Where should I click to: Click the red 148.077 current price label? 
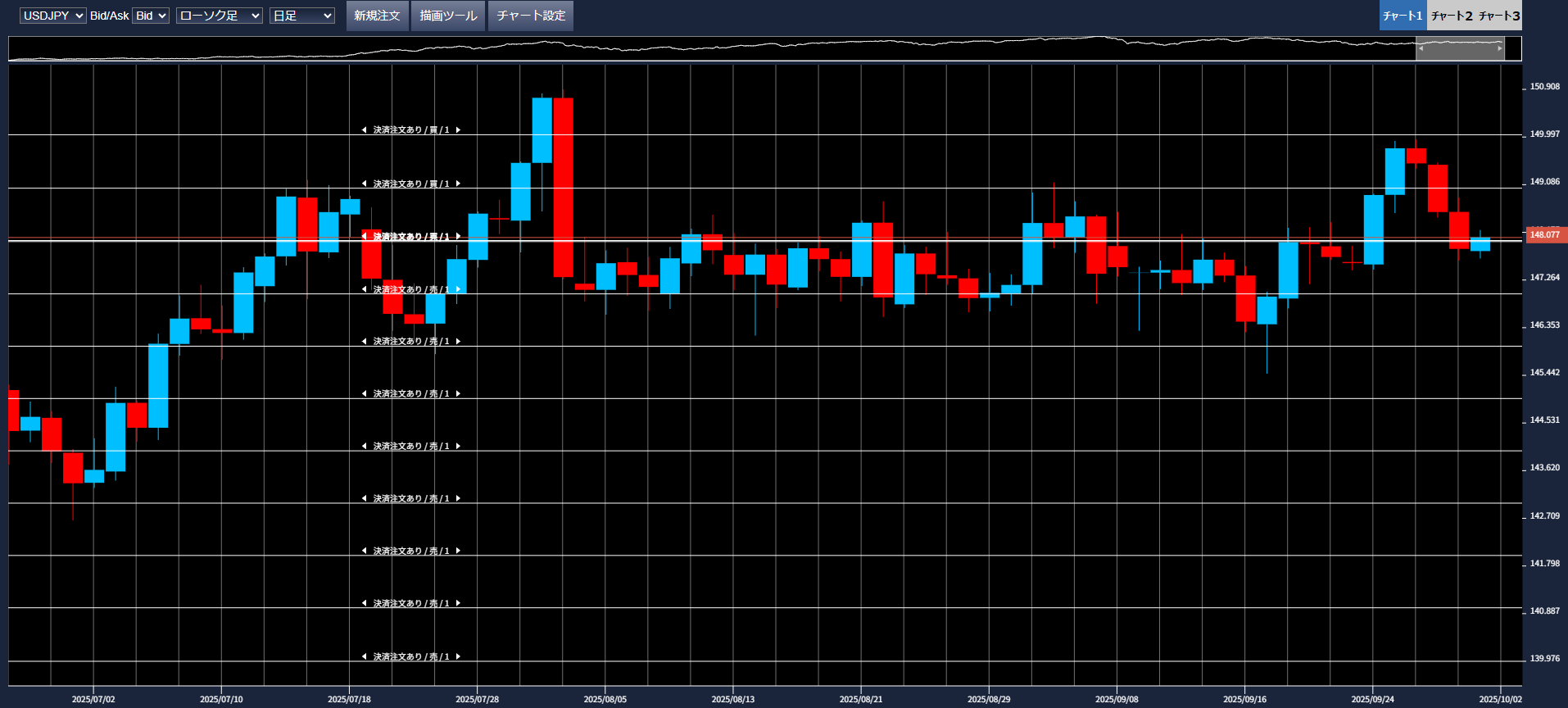pos(1544,235)
